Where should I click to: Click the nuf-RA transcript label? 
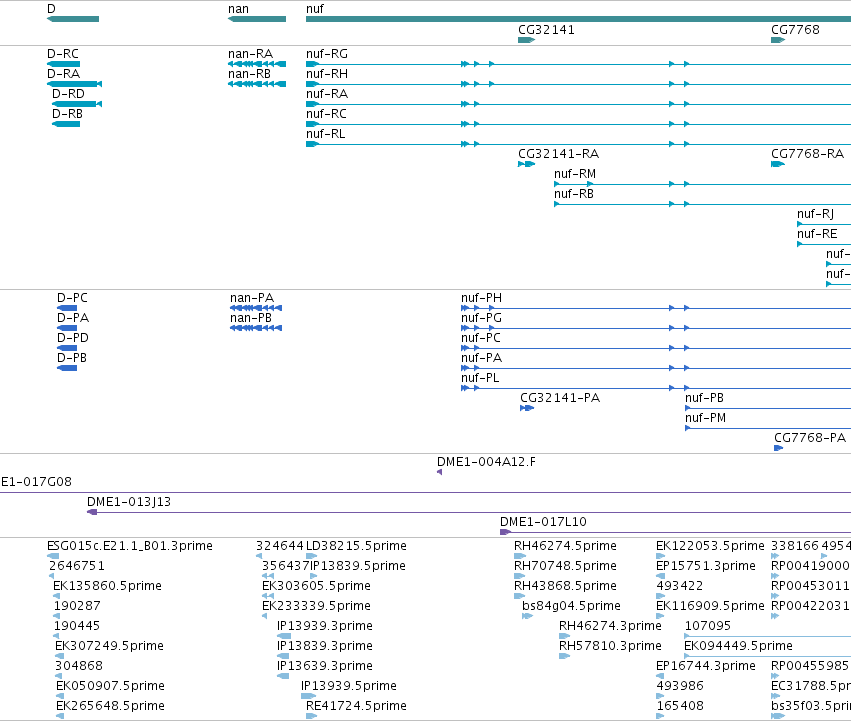[x=327, y=94]
